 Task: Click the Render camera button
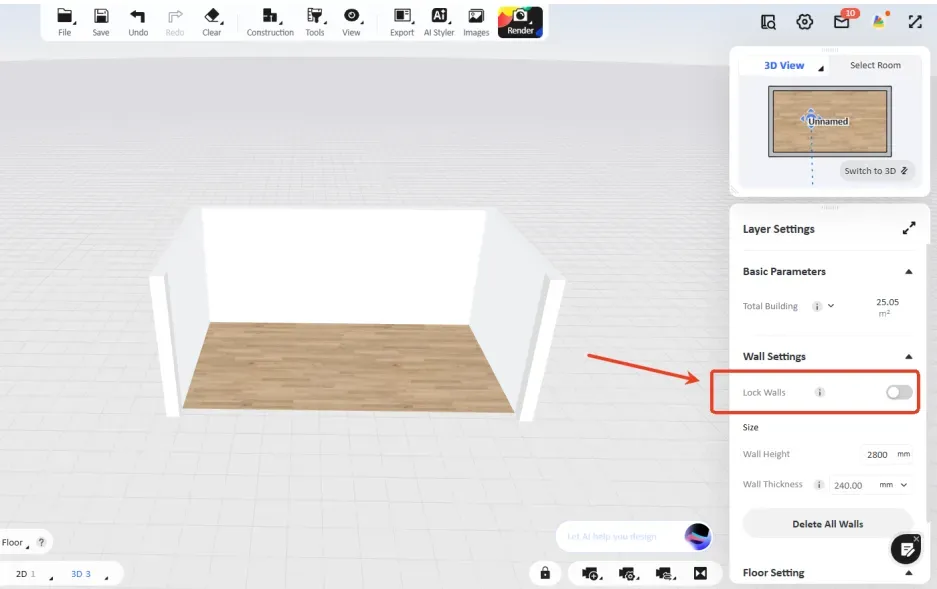point(520,21)
